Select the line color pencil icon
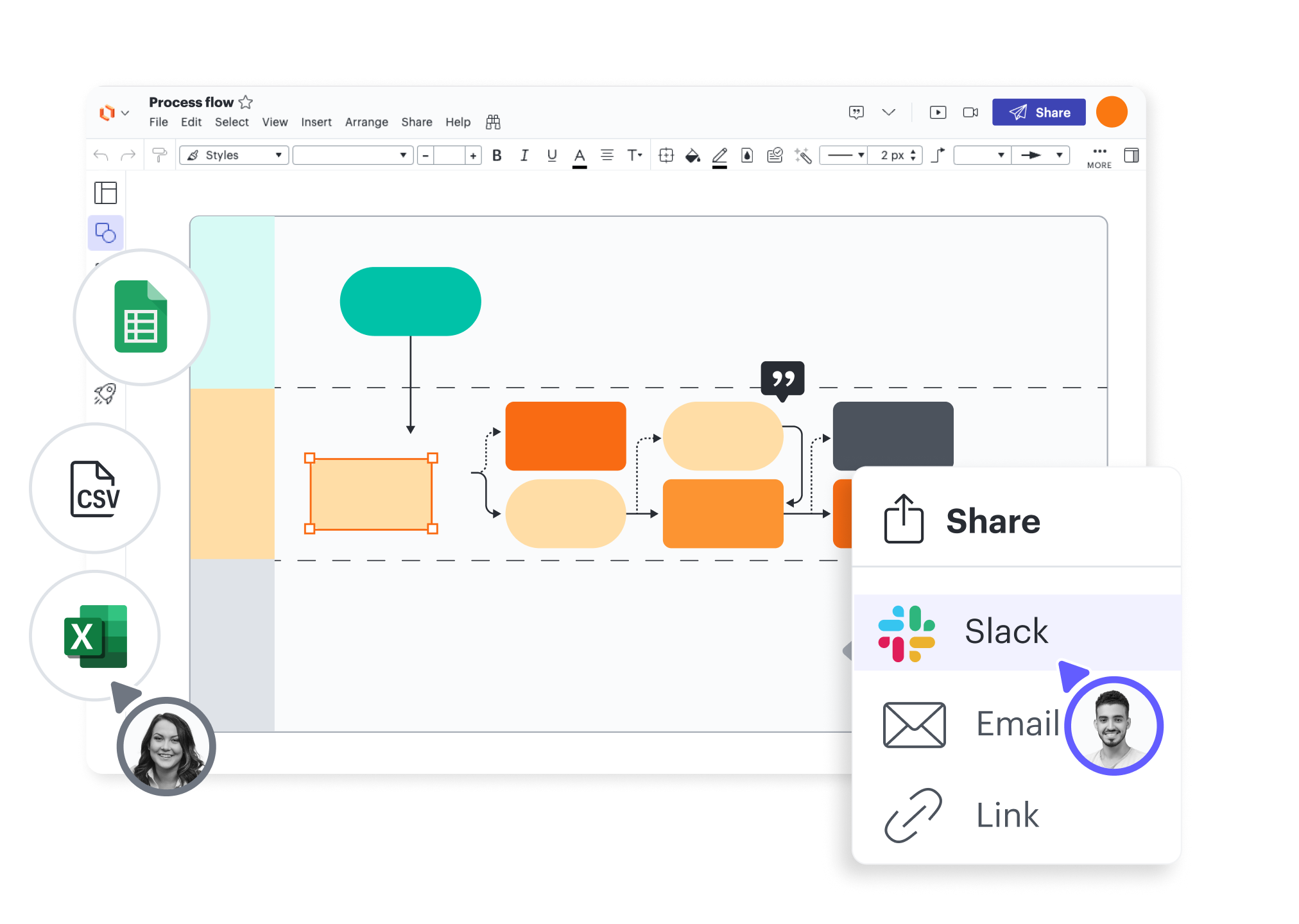The width and height of the screenshot is (1299, 924). click(719, 155)
